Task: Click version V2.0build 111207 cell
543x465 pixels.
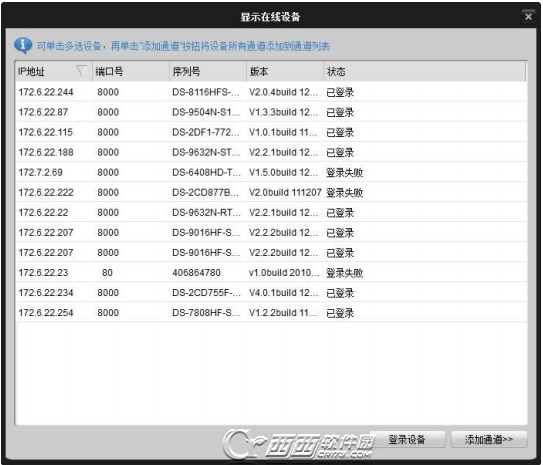Action: (285, 193)
